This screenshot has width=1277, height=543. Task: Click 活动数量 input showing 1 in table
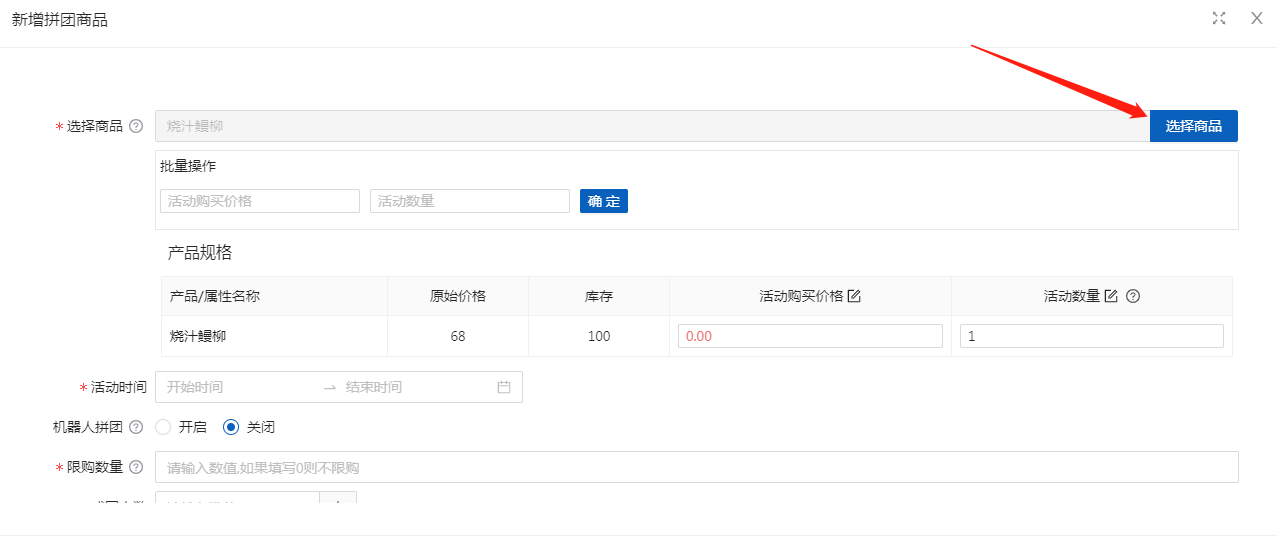pos(1091,336)
